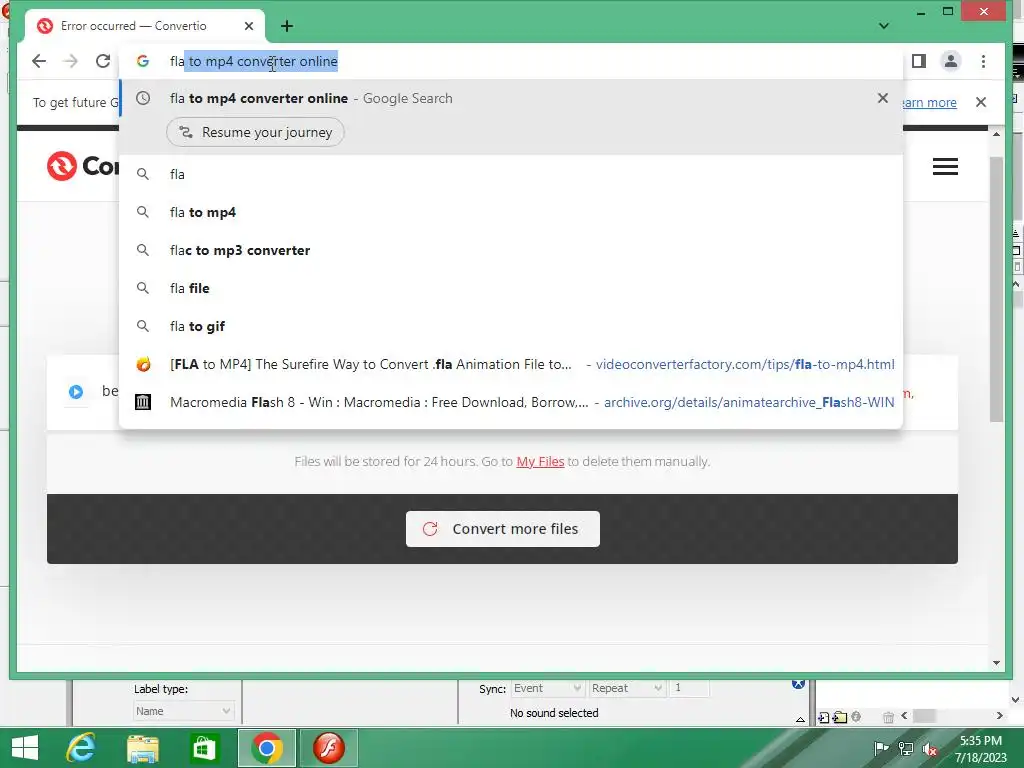Close the 'Error occurred — Convertio' tab
This screenshot has height=768, width=1024.
[249, 26]
